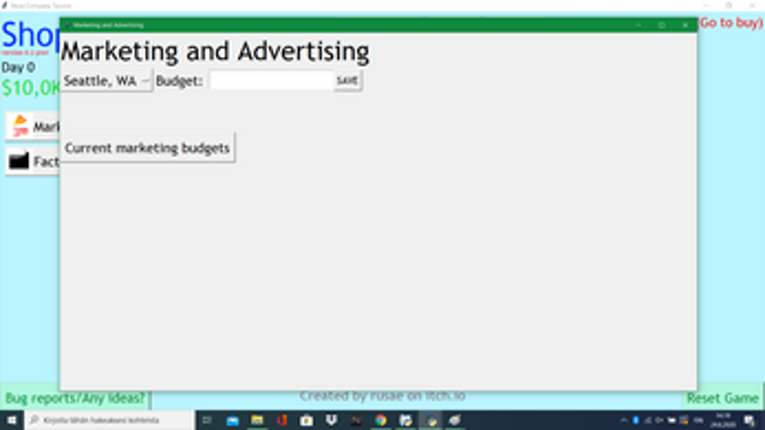Screen dimensions: 765x430
Task: Click the Budget input field
Action: [270, 81]
